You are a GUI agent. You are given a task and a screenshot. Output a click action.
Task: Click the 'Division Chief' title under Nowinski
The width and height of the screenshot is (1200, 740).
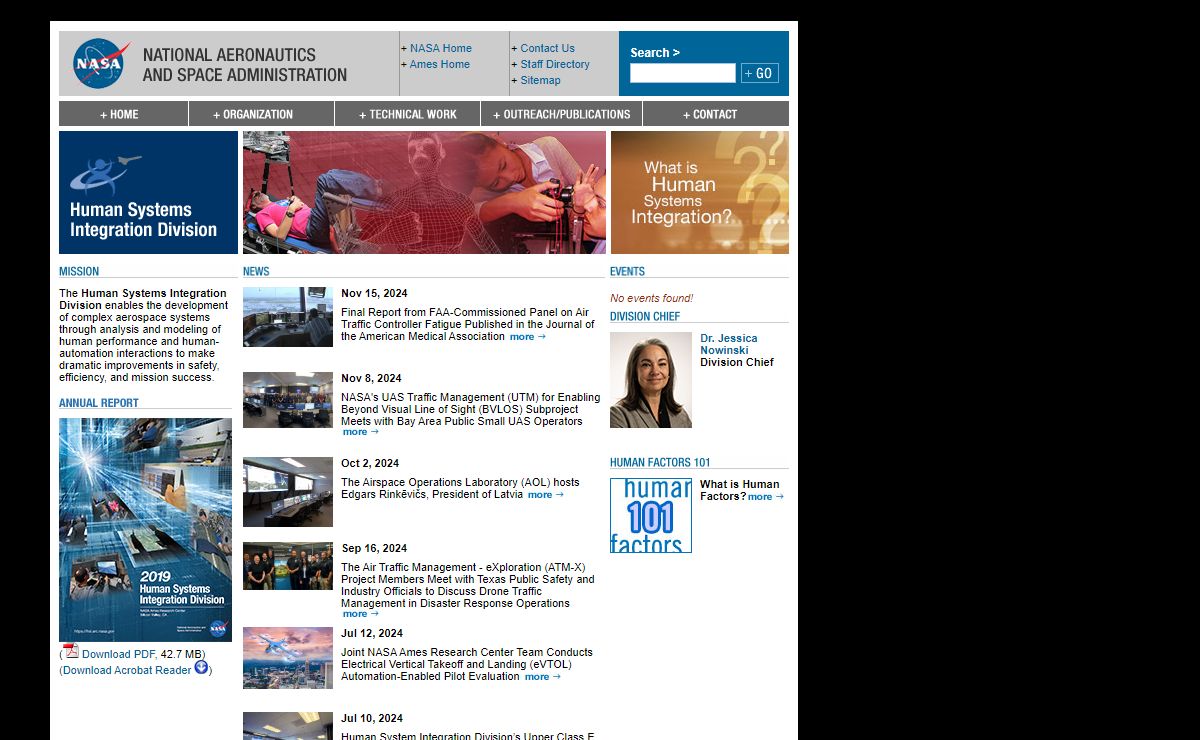coord(736,362)
